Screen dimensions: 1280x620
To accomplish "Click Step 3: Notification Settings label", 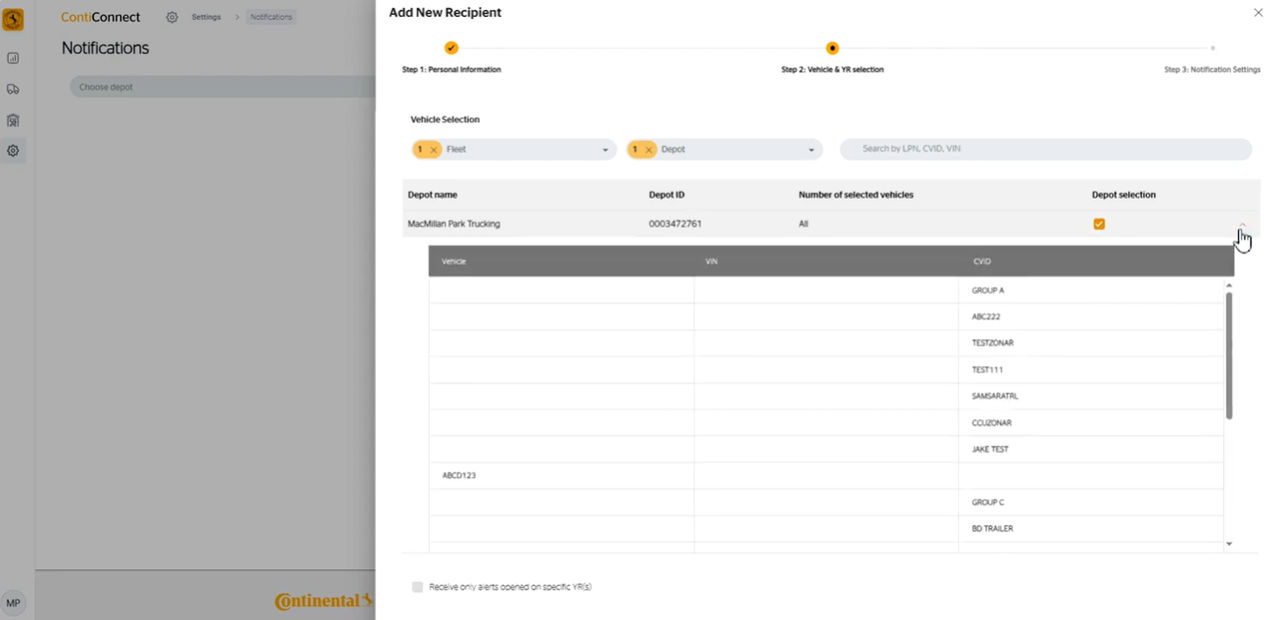I will point(1212,70).
